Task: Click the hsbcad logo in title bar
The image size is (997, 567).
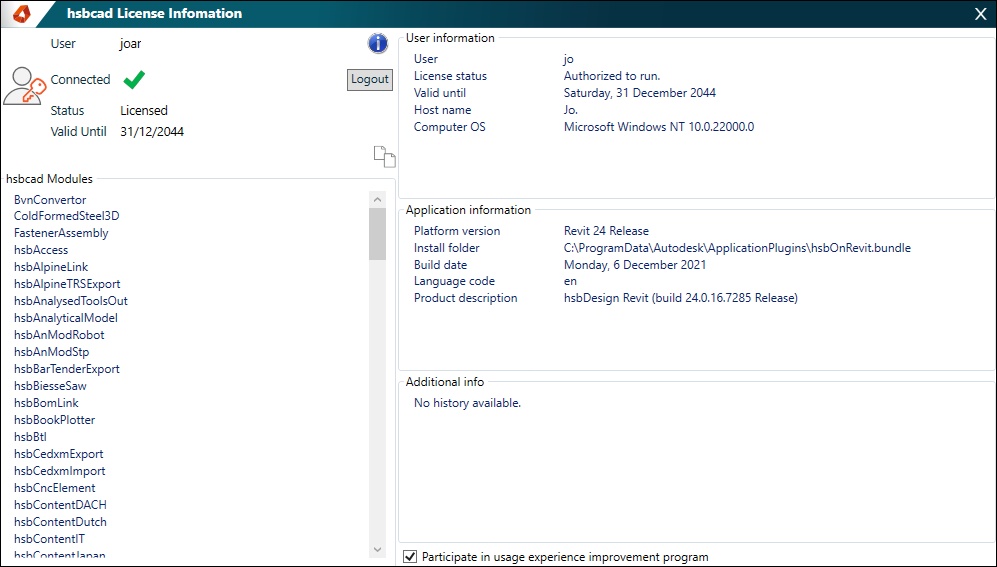Action: pyautogui.click(x=22, y=13)
